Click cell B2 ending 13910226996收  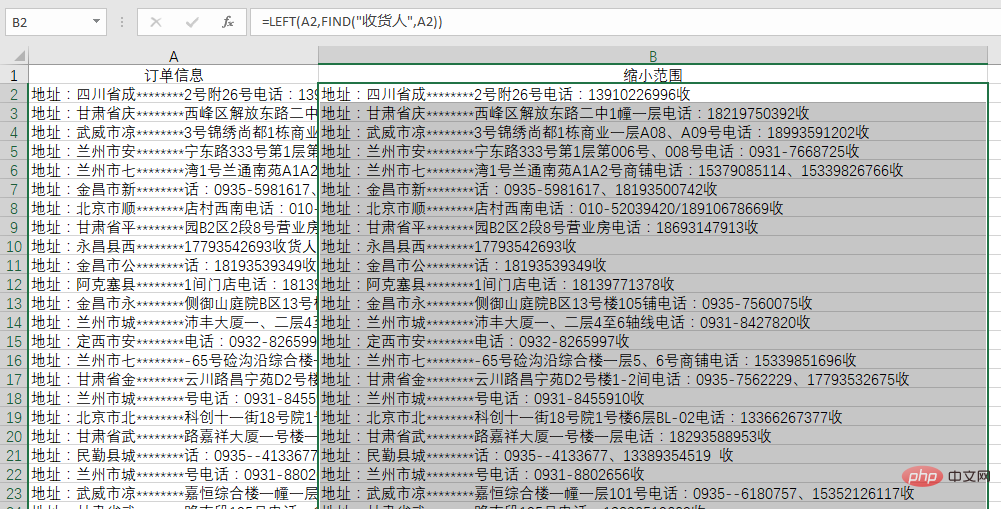point(652,95)
